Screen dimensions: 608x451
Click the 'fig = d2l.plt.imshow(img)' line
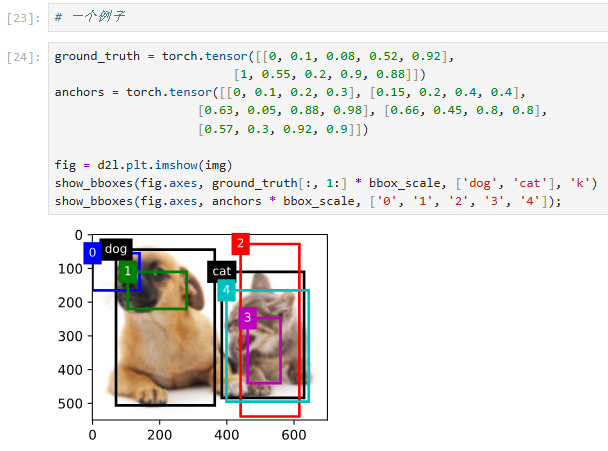(143, 165)
